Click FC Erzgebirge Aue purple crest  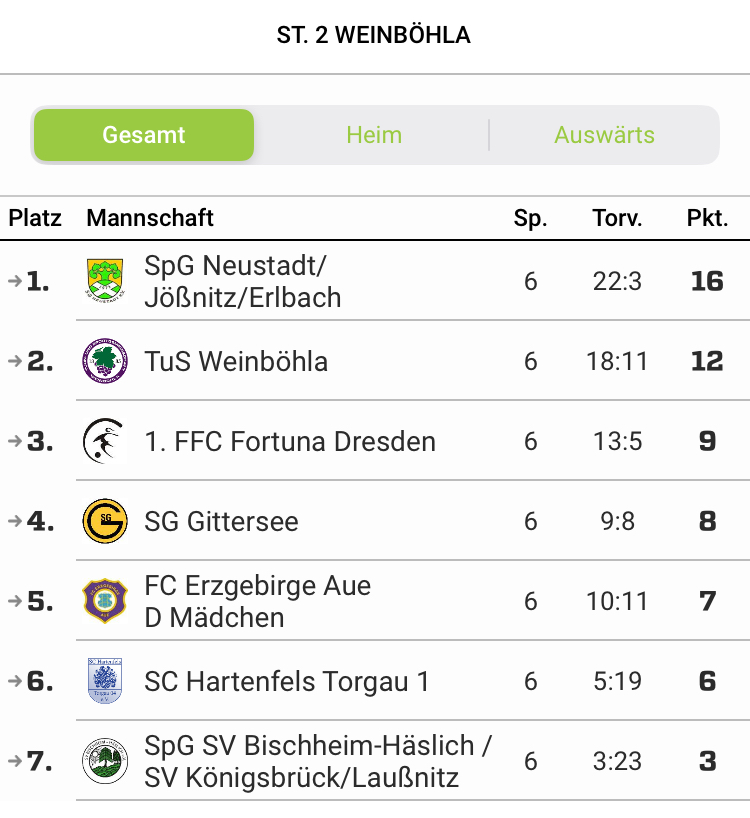[105, 601]
